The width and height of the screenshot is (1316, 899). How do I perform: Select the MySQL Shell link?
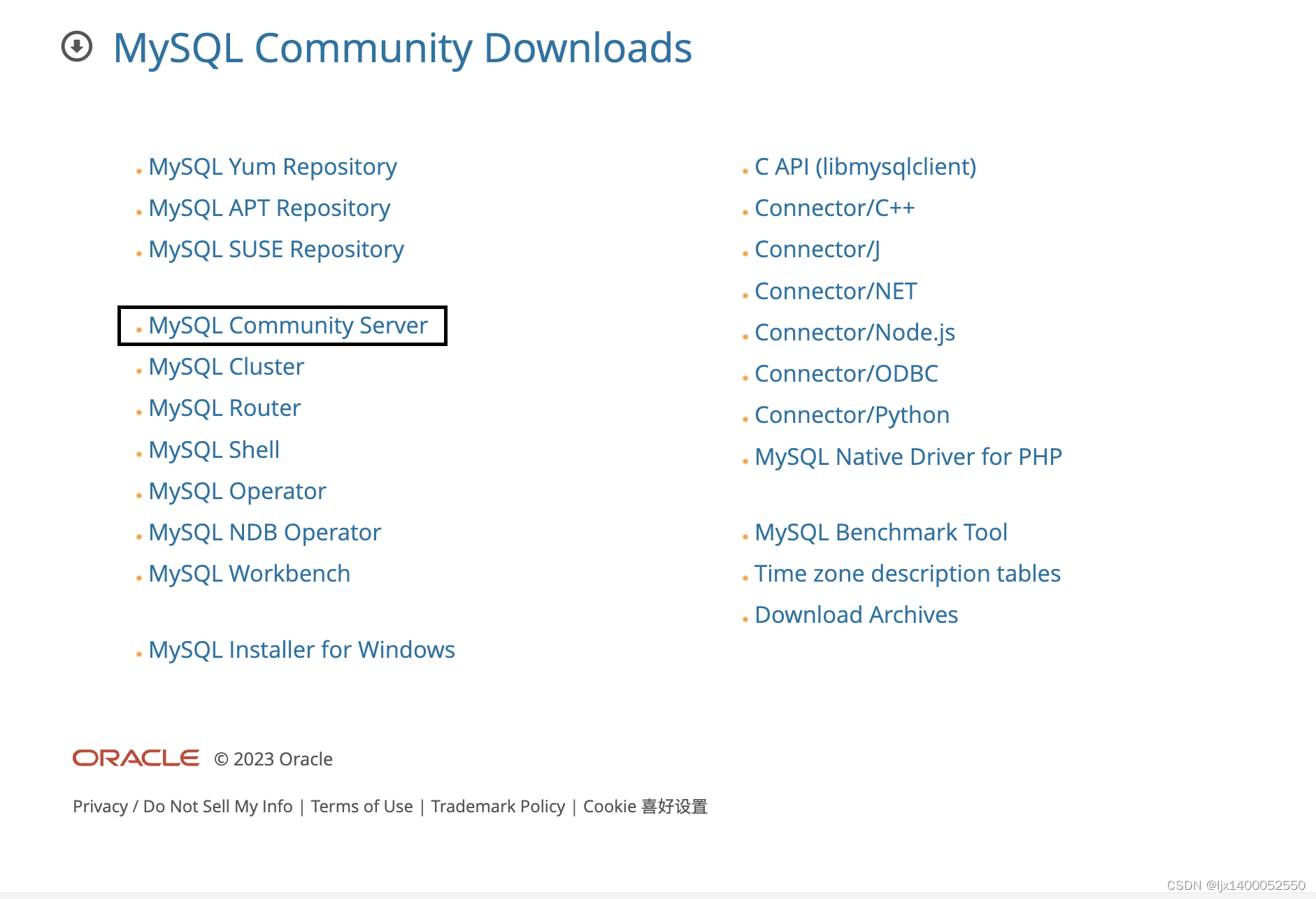click(214, 450)
